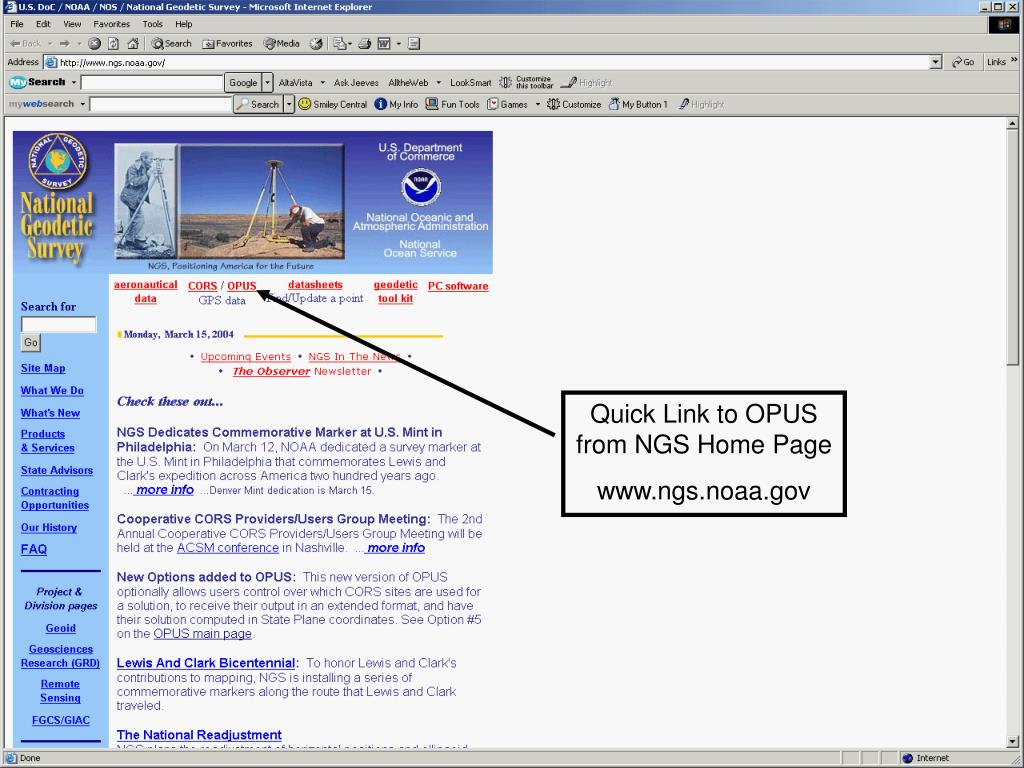
Task: Open the Edit menu
Action: click(43, 24)
